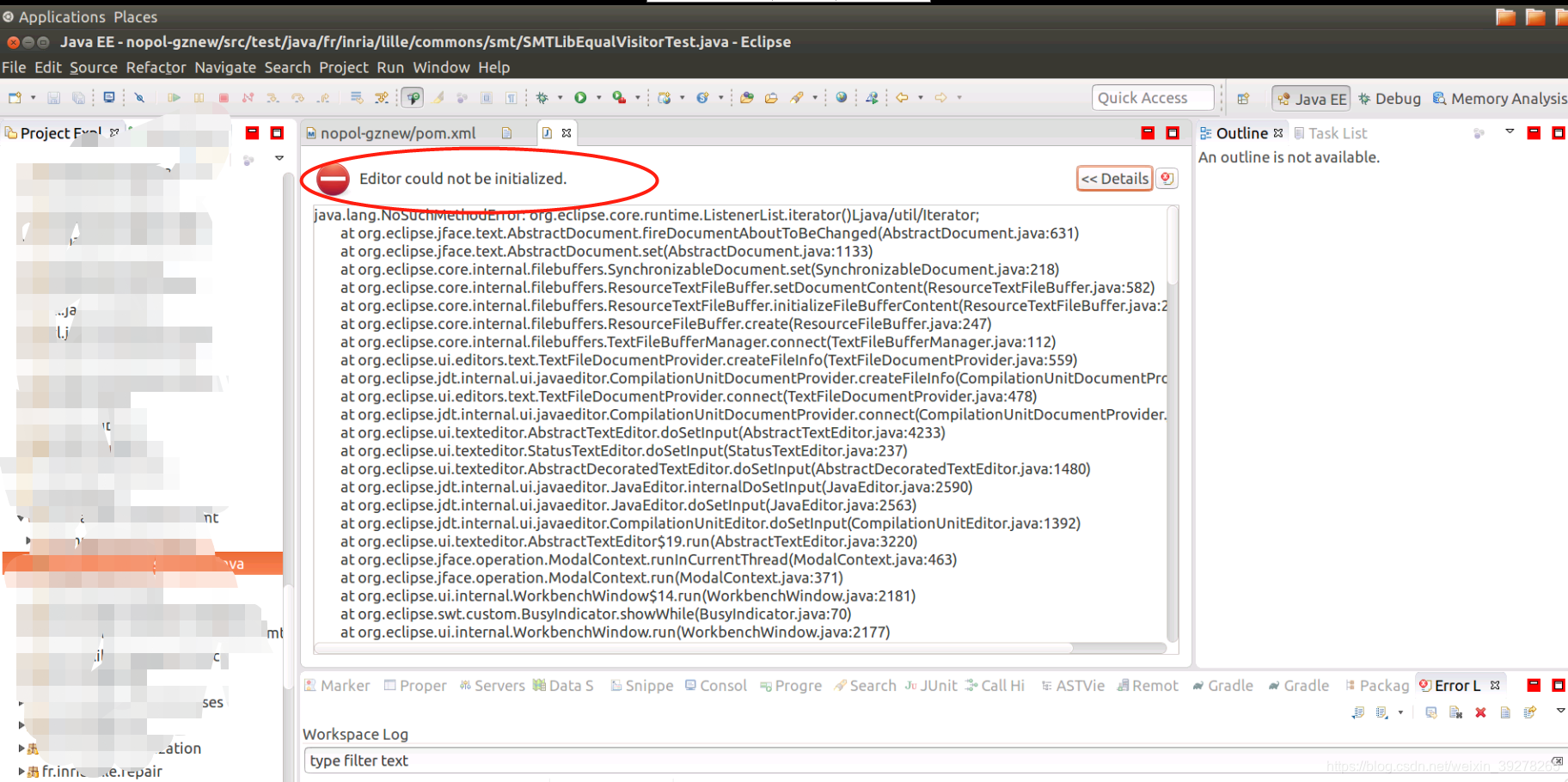
Task: Toggle the Mark Occurrences highlighter icon
Action: [x=439, y=97]
